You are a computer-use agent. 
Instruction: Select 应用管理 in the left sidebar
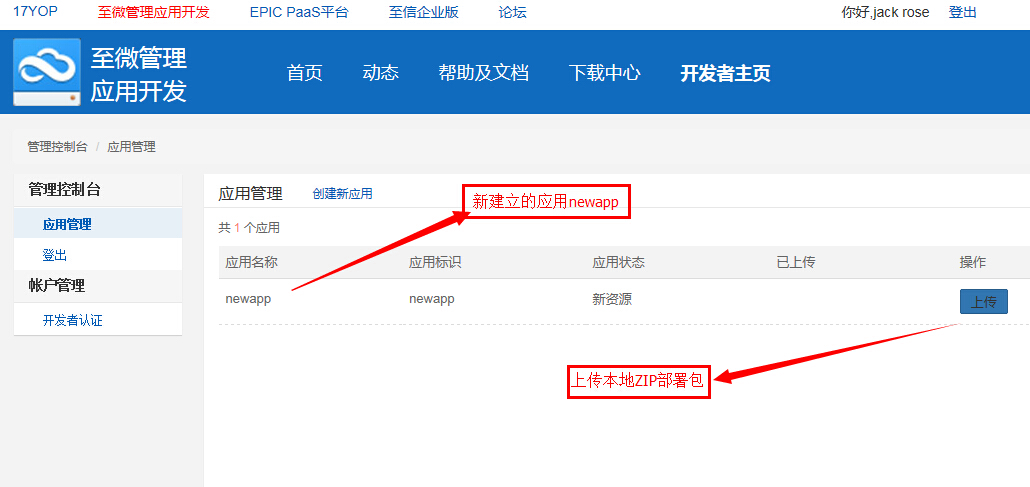98,225
